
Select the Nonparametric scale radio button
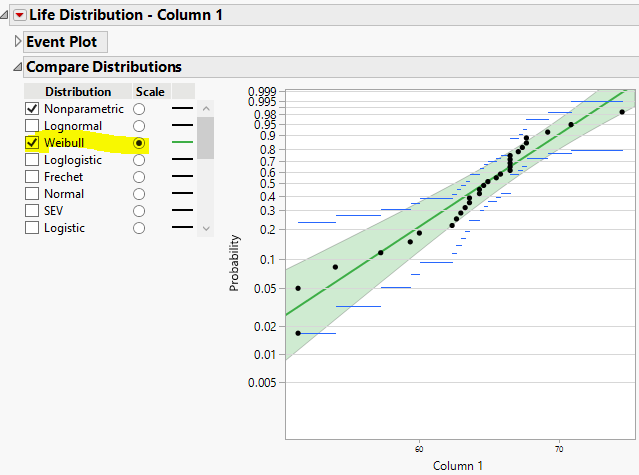coord(139,109)
